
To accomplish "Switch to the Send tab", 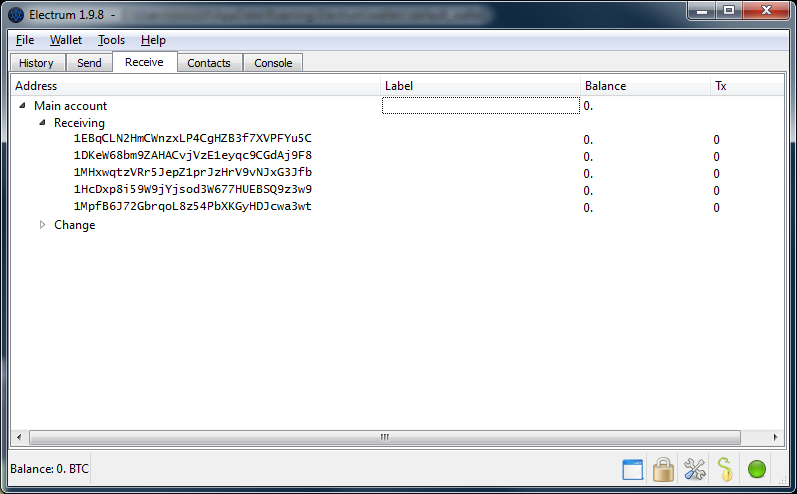I will click(89, 63).
